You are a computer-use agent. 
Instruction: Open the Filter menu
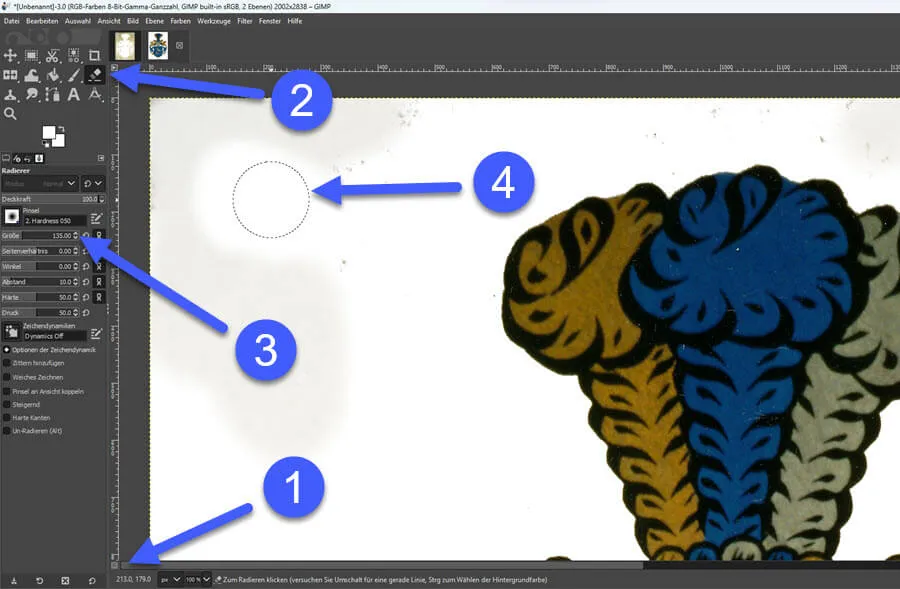pyautogui.click(x=245, y=20)
